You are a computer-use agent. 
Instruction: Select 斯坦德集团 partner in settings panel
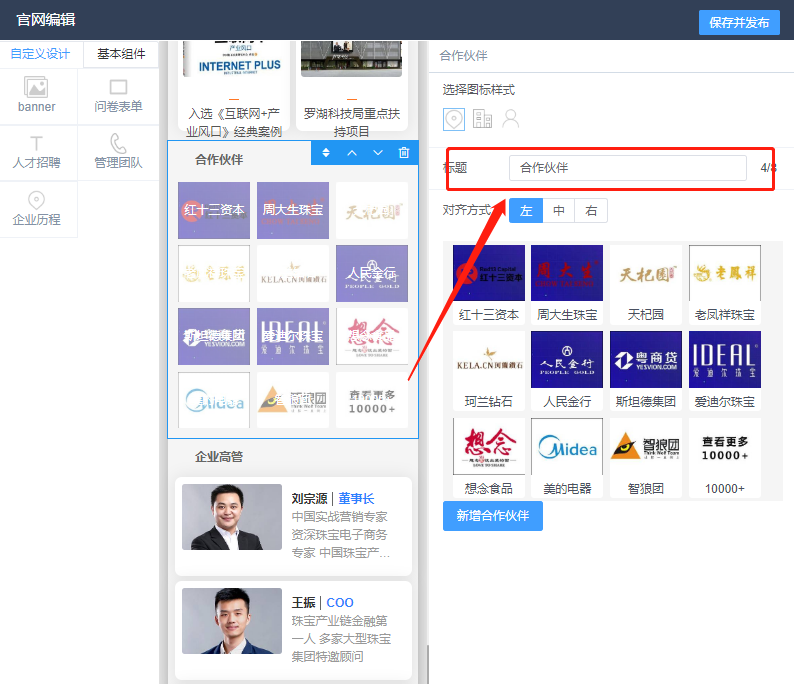pos(646,371)
